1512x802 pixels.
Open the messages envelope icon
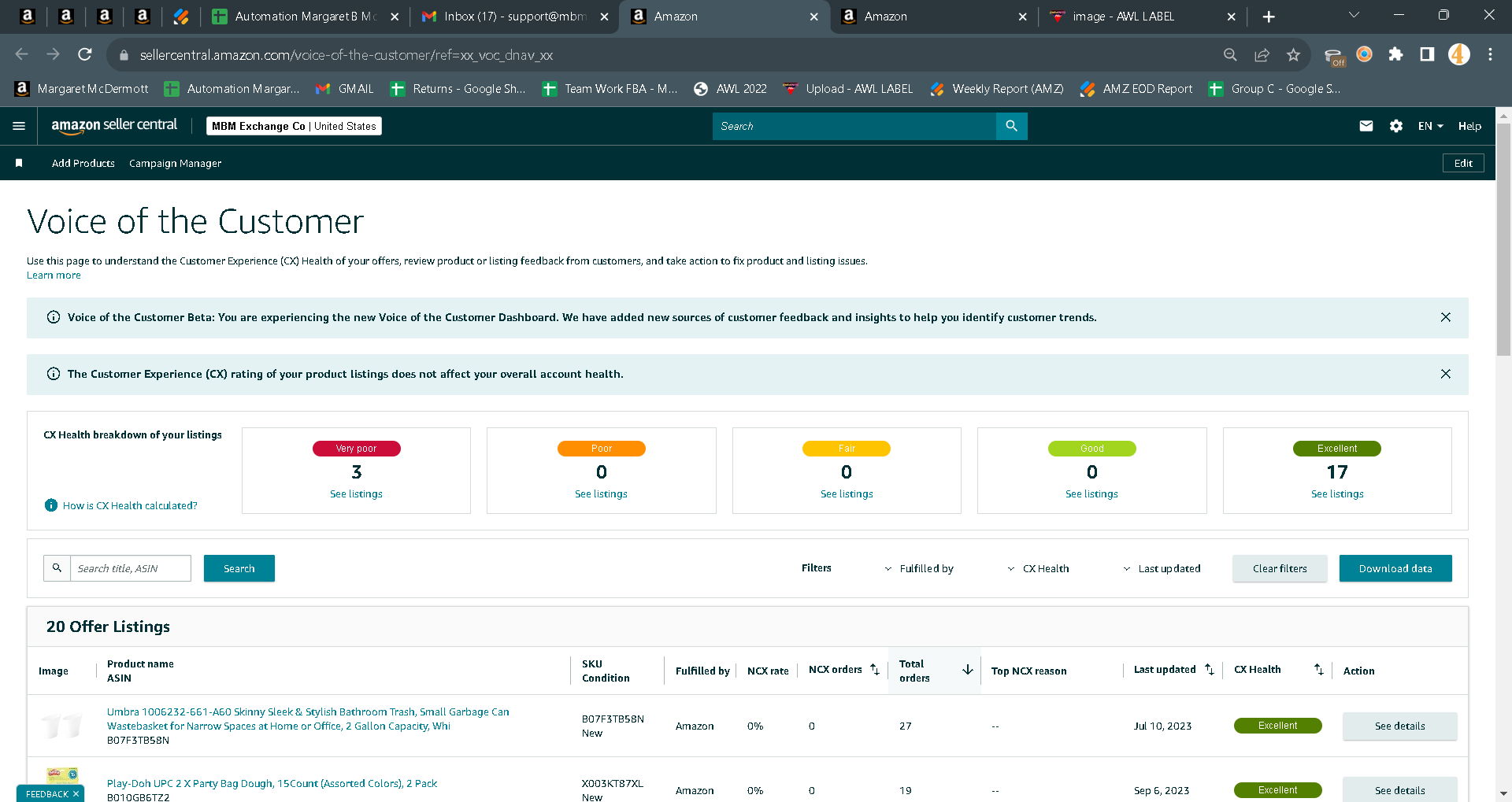1366,126
